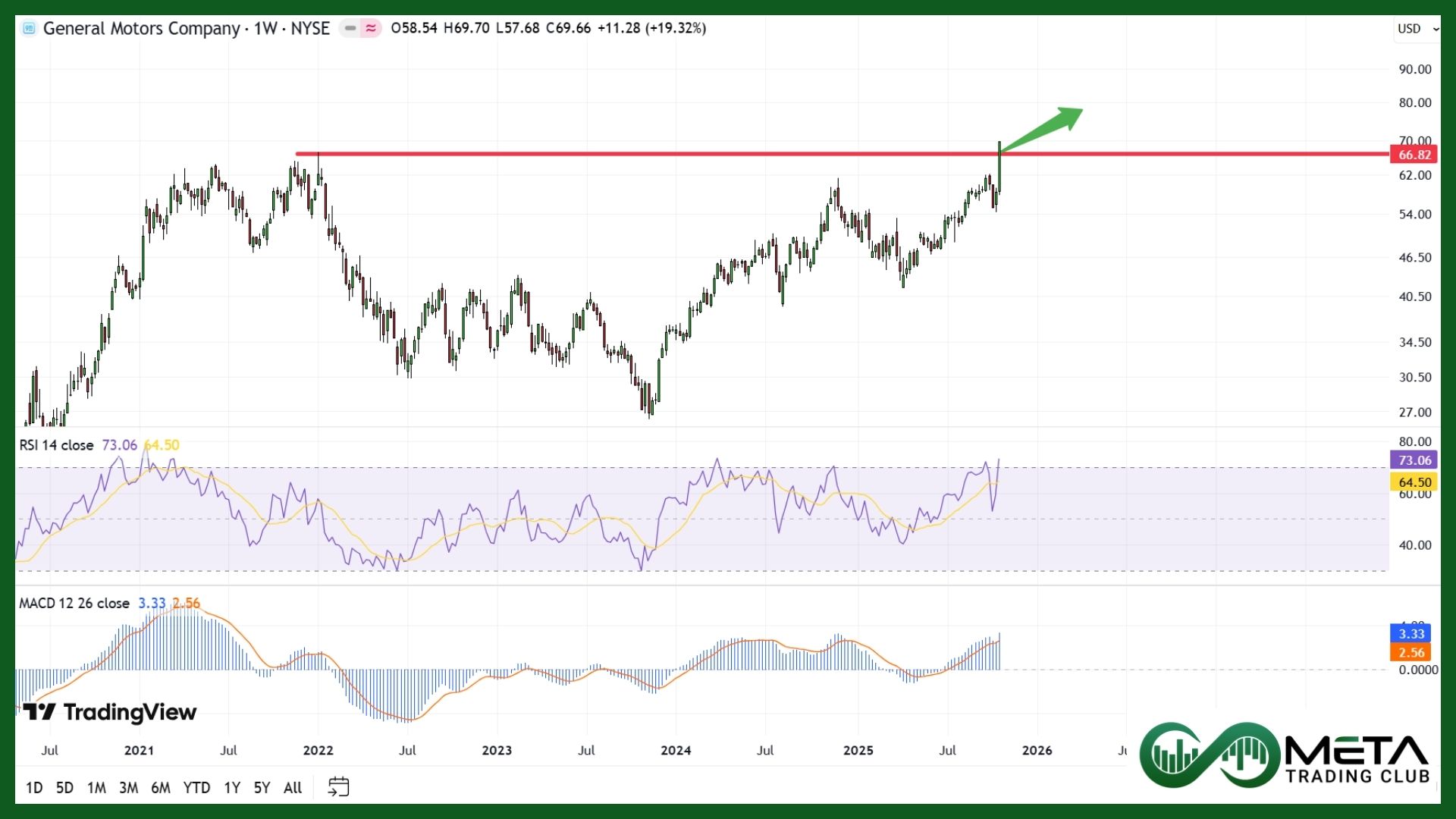Select the red 66.82 price label
1456x819 pixels.
point(1414,155)
